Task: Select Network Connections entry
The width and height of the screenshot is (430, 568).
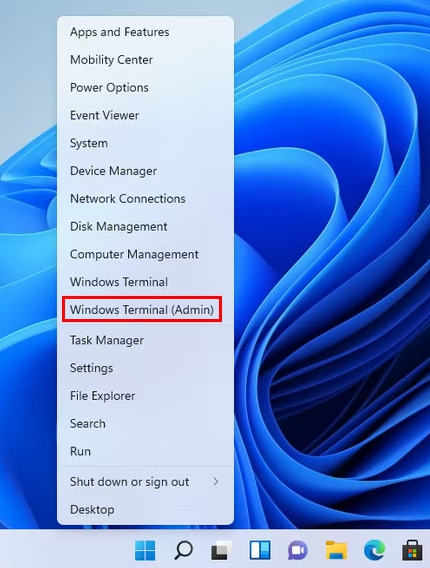Action: [x=145, y=199]
